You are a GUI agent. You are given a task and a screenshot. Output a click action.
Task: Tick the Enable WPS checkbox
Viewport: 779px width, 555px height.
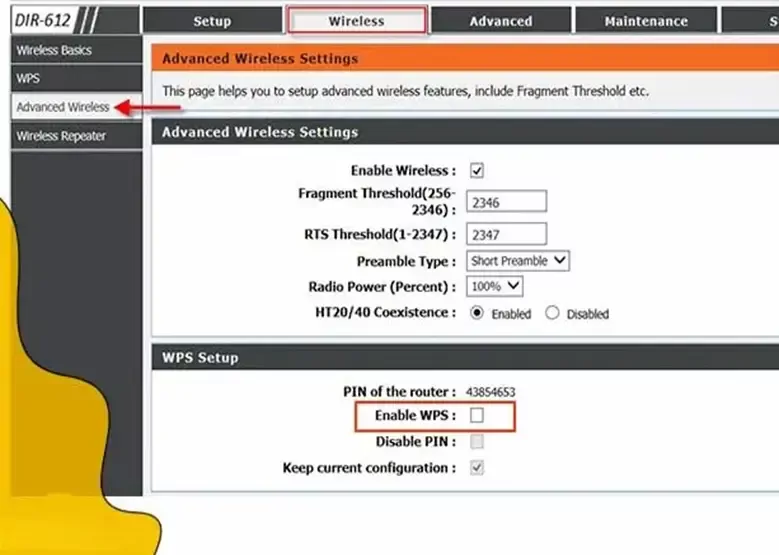click(477, 415)
